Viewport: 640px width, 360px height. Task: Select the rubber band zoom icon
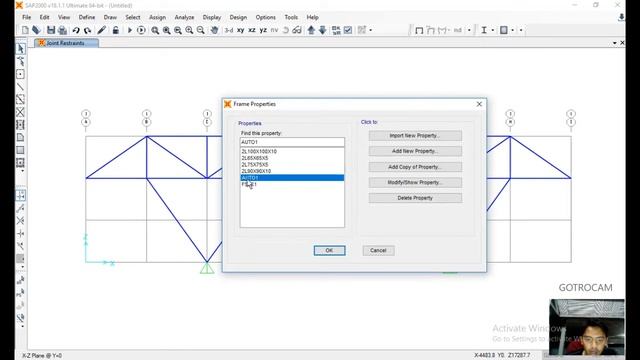155,30
